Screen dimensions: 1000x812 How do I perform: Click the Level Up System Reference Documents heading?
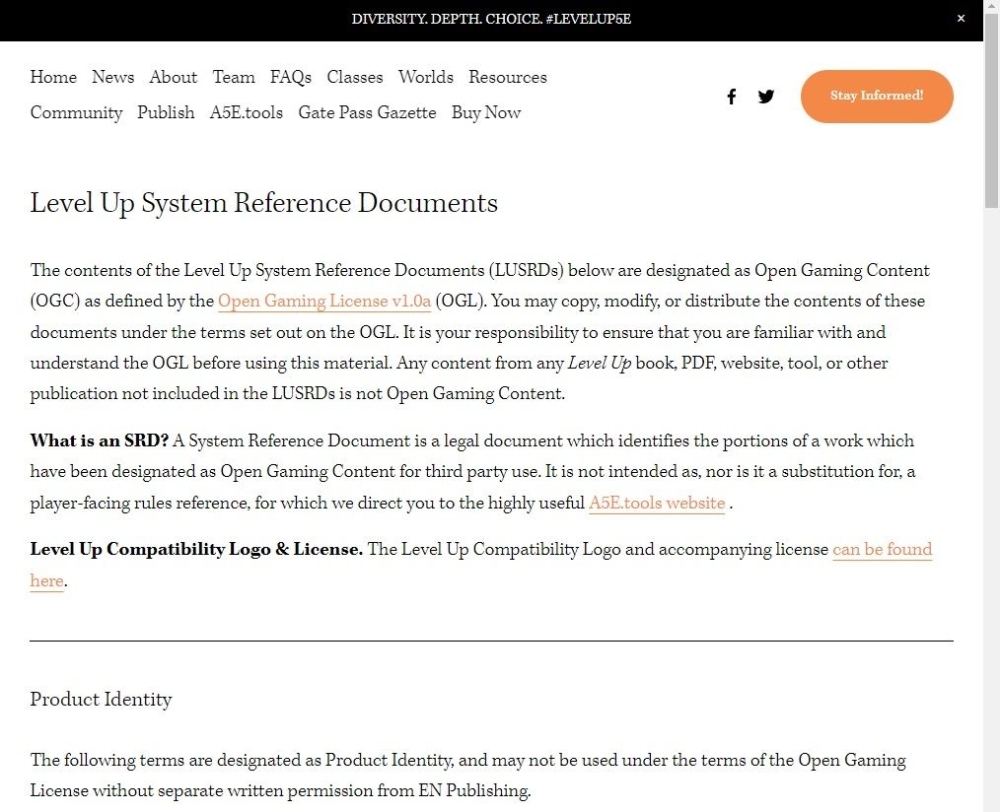263,203
